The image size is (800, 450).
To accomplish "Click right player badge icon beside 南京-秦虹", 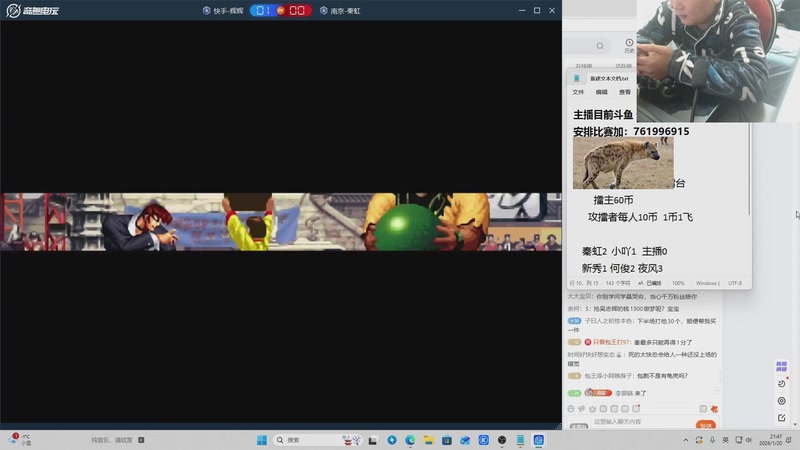I will 323,10.
